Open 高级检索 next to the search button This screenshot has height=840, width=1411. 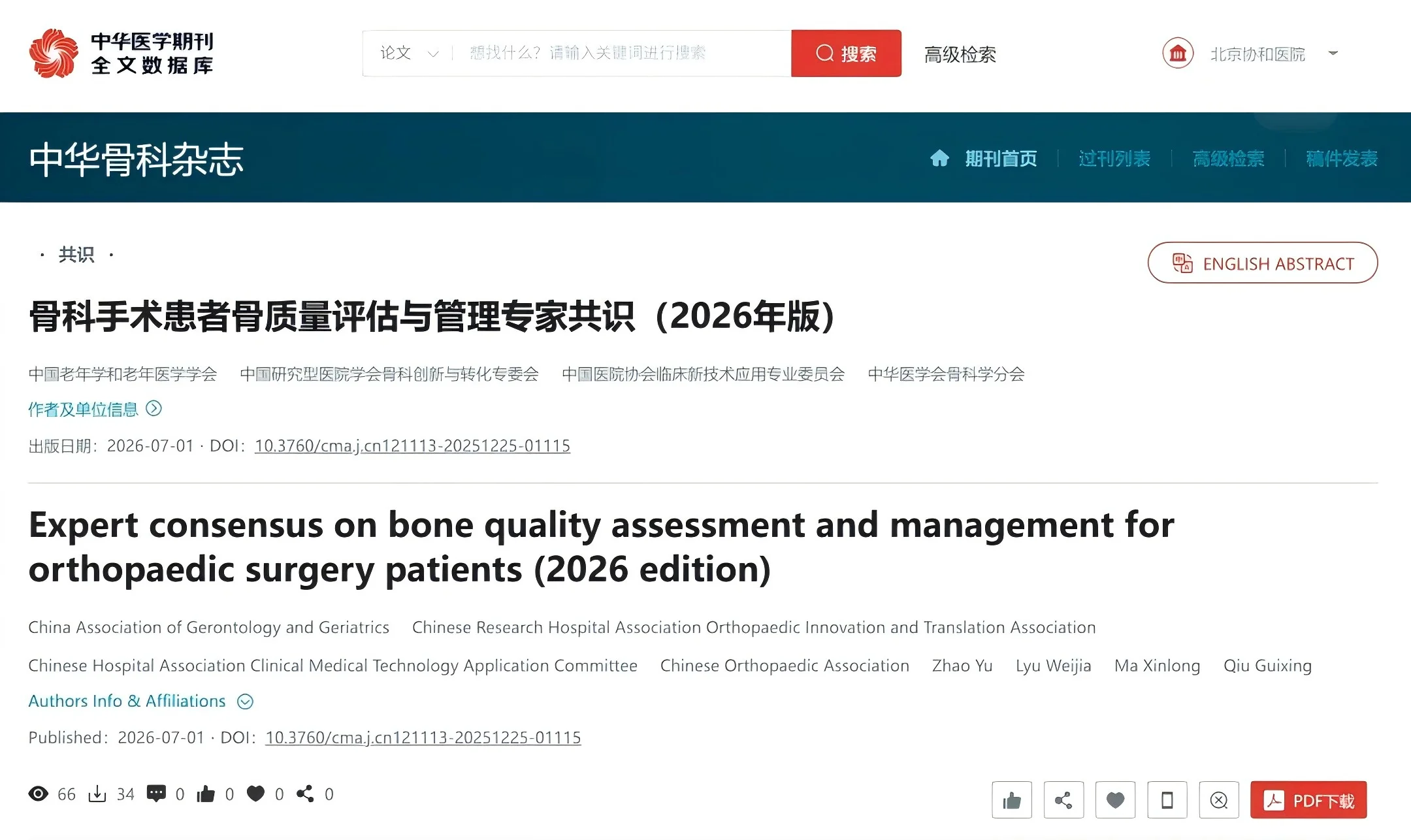pyautogui.click(x=960, y=54)
